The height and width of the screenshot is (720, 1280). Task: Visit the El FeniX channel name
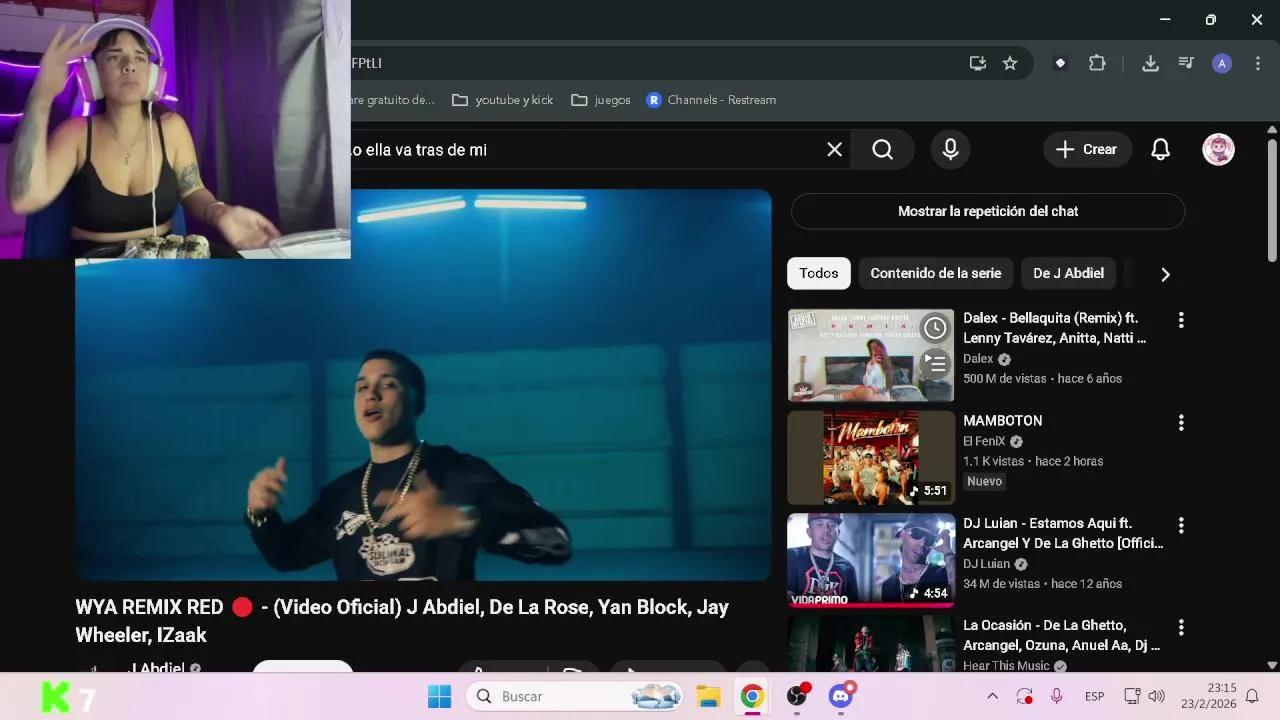click(x=984, y=441)
